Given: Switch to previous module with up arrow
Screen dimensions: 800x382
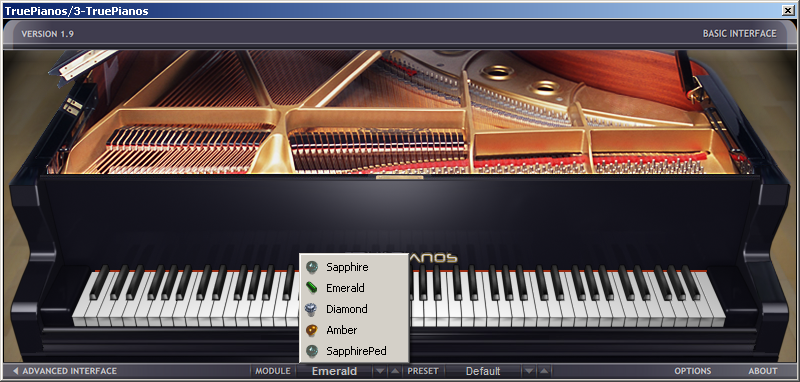Looking at the screenshot, I should pos(394,371).
